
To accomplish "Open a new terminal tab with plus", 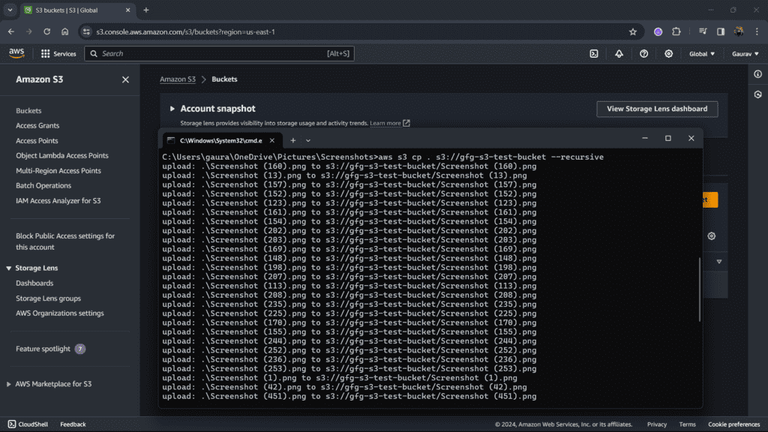I will (x=293, y=140).
